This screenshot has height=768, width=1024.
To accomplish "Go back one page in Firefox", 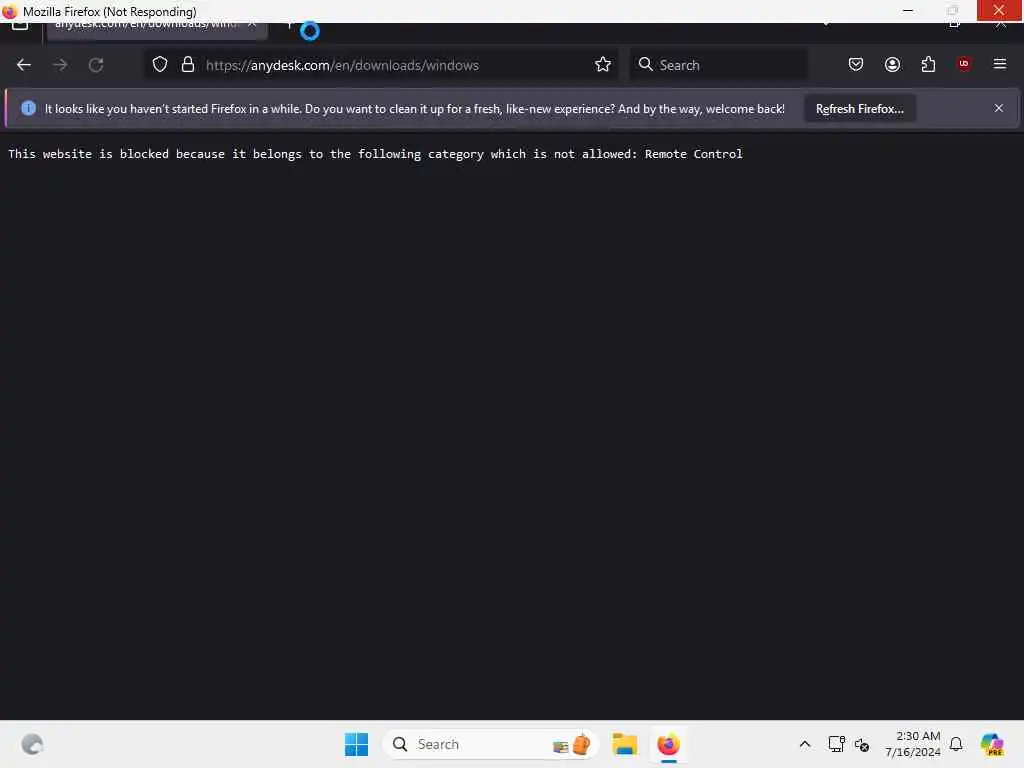I will click(x=24, y=65).
